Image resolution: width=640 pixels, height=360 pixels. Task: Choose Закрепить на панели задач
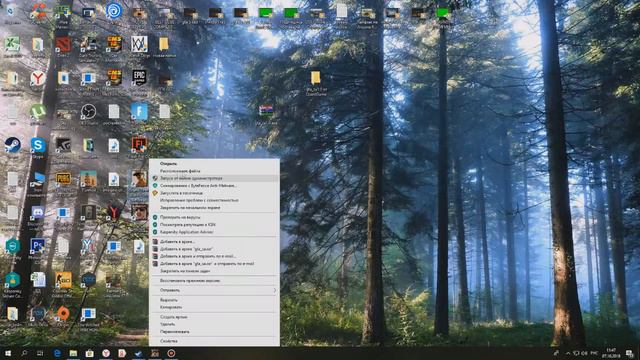click(x=215, y=271)
